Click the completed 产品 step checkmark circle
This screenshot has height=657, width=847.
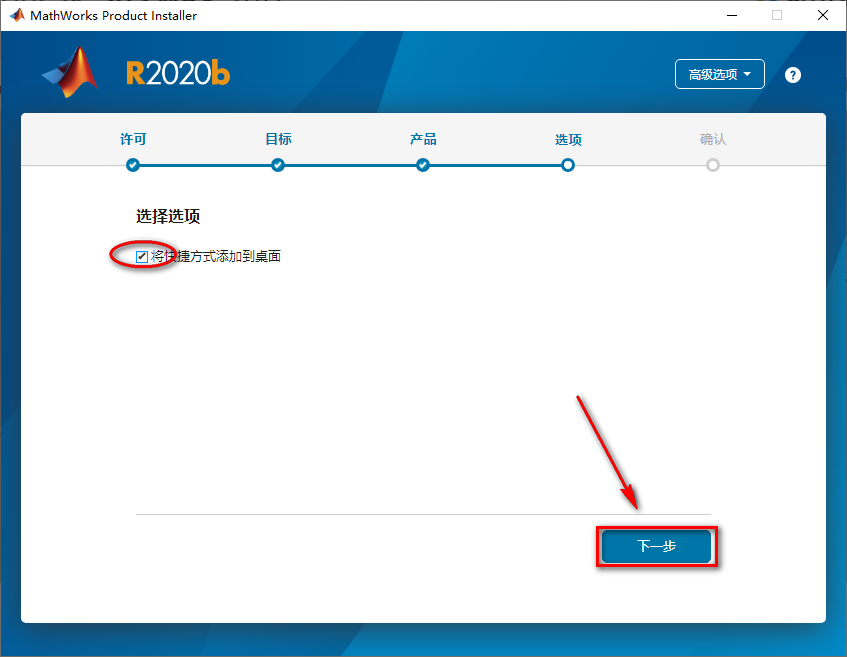423,165
